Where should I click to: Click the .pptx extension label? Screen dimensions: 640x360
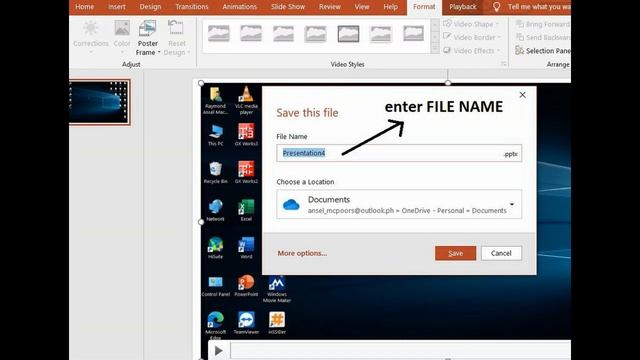pyautogui.click(x=511, y=154)
